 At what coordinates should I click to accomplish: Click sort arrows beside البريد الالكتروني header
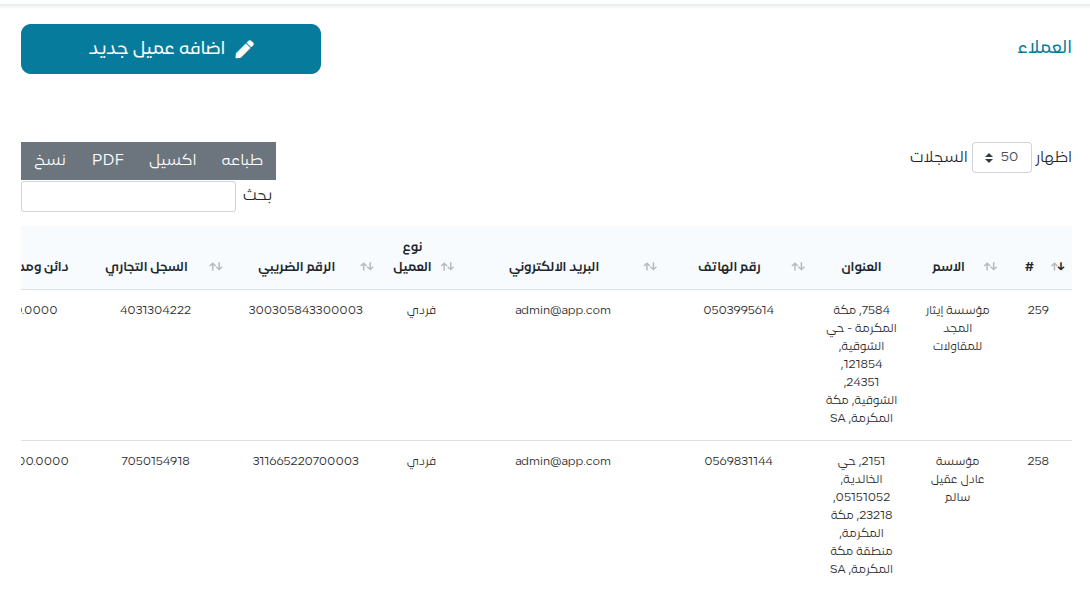[650, 267]
